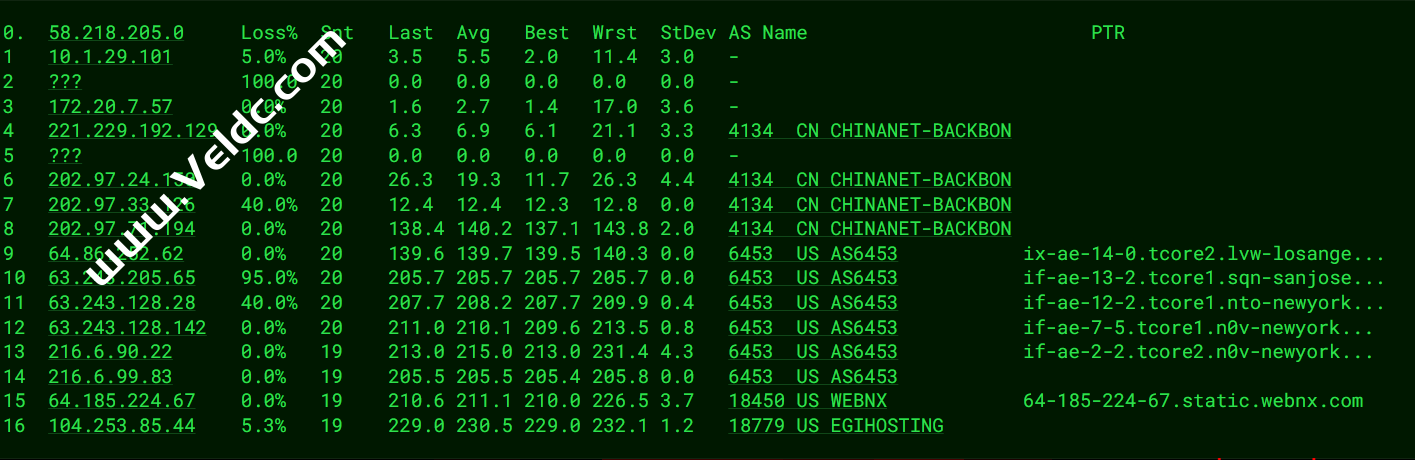1415x460 pixels.
Task: Select the 63.243.128.142 hop address
Action: pyautogui.click(x=127, y=328)
